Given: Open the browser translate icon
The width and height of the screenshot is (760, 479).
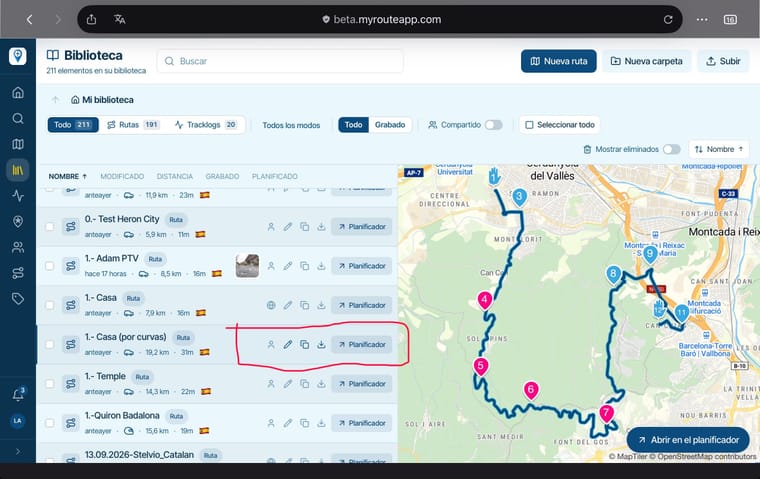Looking at the screenshot, I should [119, 19].
